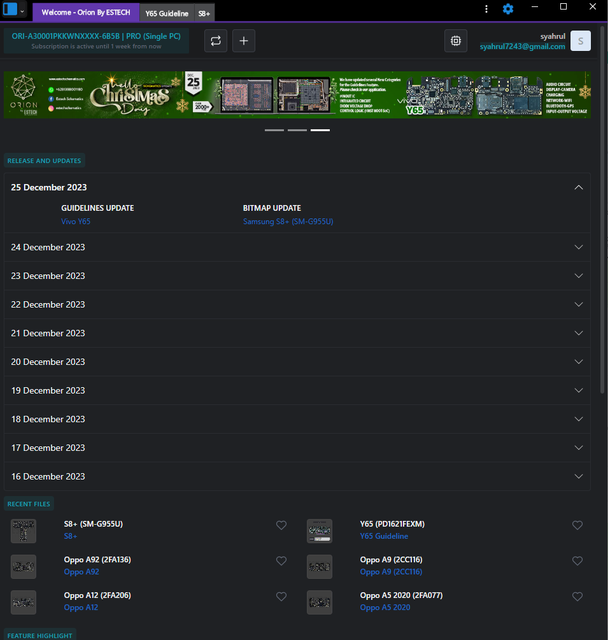This screenshot has height=640, width=608.
Task: Open the S8+ (SM-G955U) board thumbnail
Action: (23, 531)
